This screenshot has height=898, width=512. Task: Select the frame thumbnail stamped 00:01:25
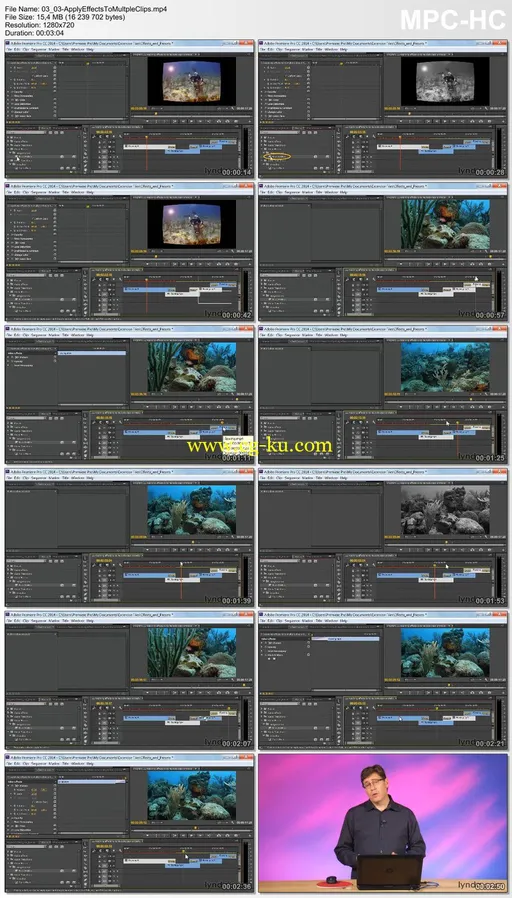(x=383, y=395)
